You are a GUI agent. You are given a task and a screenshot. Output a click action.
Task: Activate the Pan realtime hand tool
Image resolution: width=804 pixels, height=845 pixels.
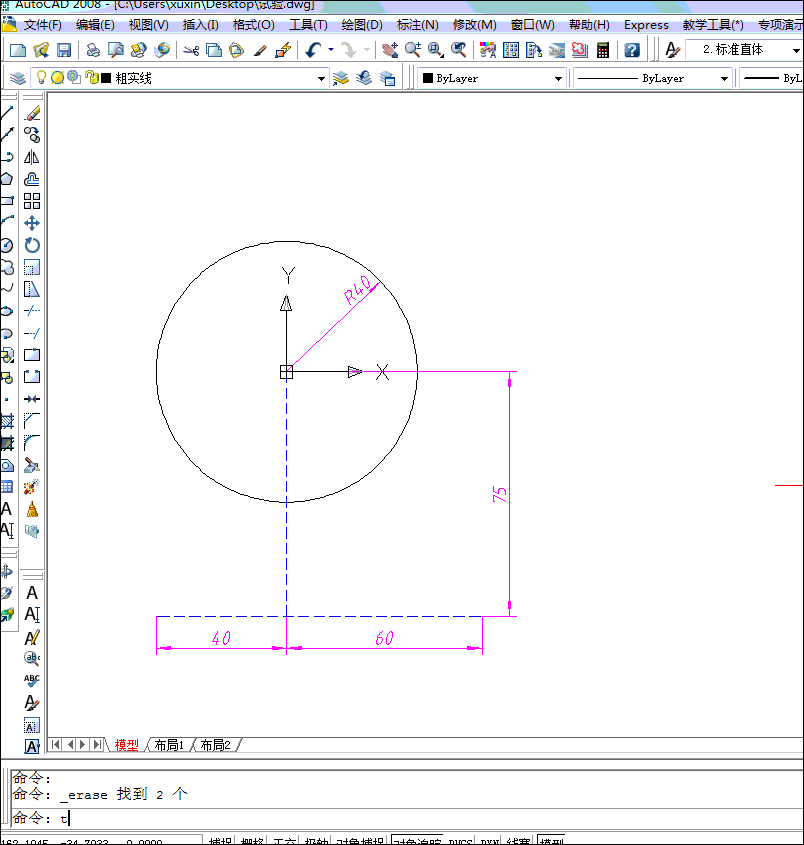(390, 50)
